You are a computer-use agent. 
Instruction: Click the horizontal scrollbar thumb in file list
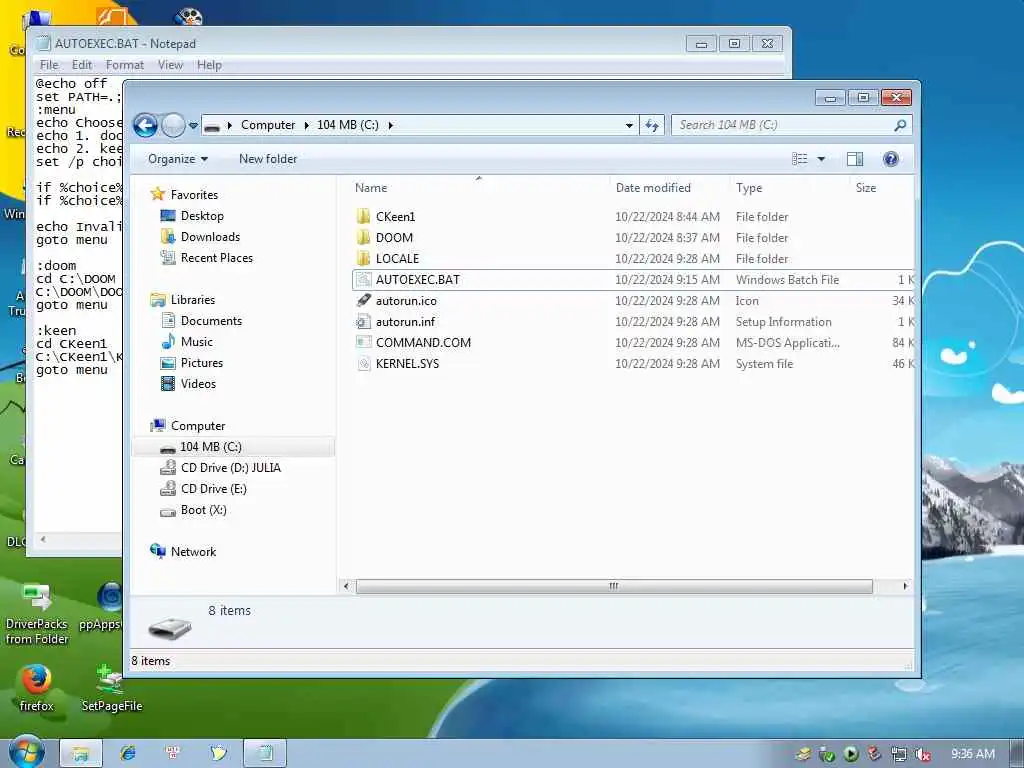(614, 586)
